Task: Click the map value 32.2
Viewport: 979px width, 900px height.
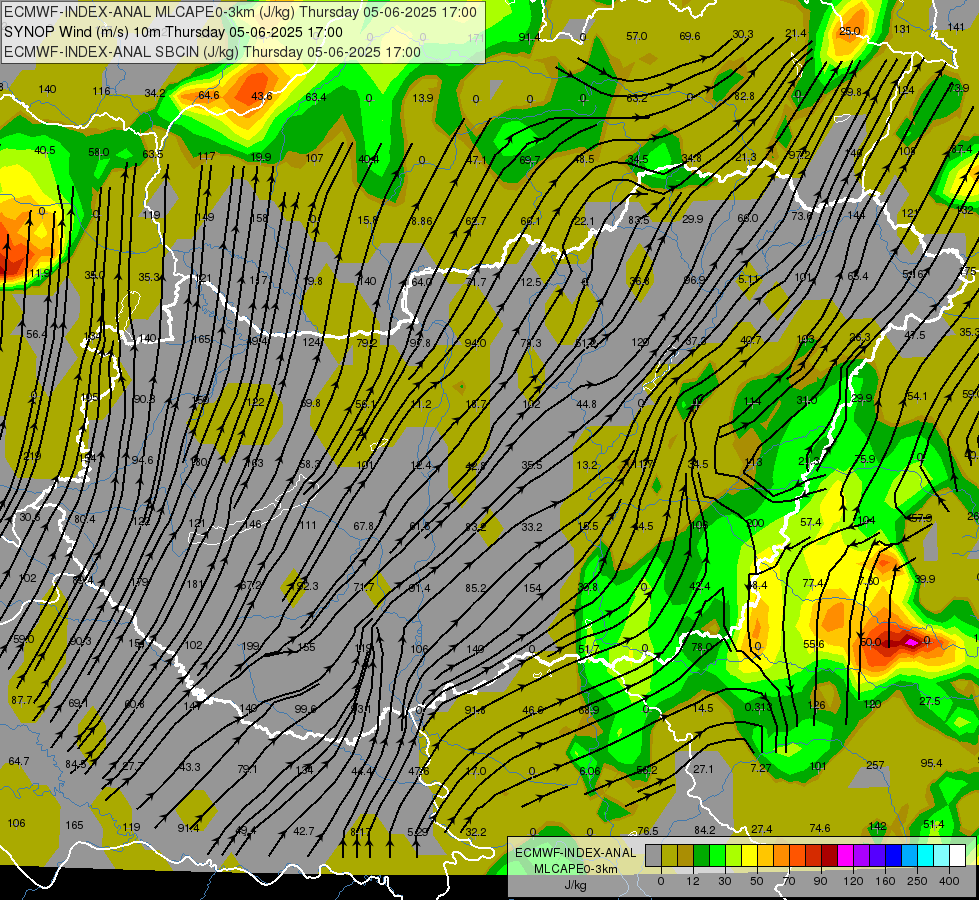Action: [x=475, y=831]
